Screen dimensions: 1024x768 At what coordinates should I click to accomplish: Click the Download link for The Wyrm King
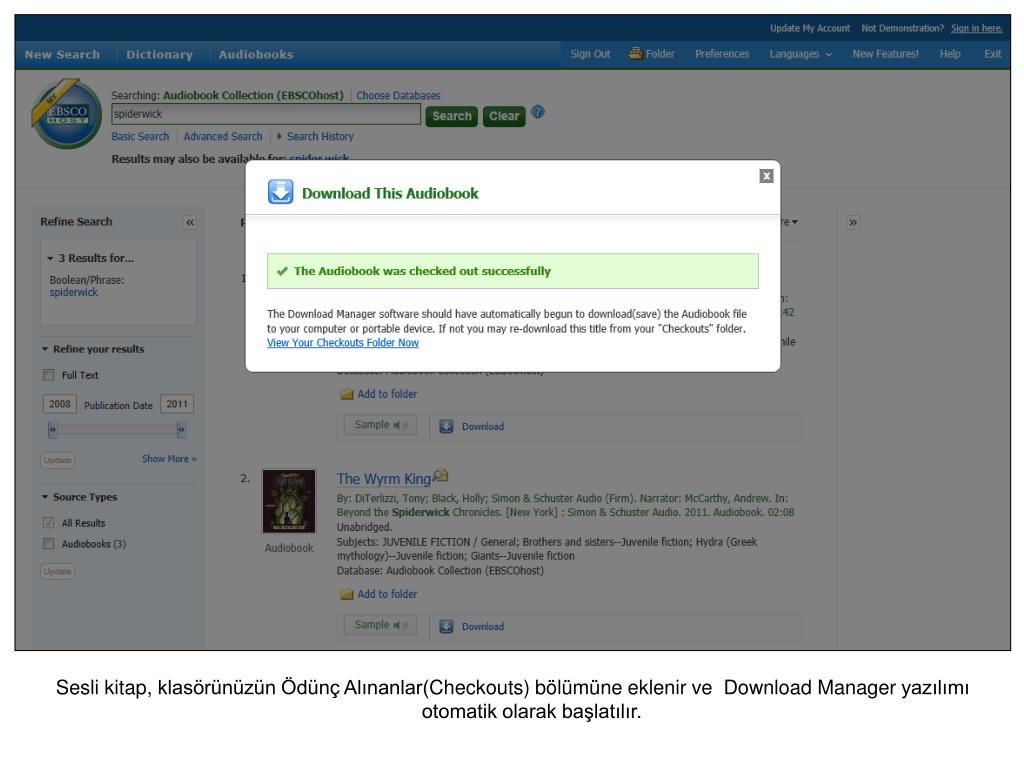click(483, 627)
